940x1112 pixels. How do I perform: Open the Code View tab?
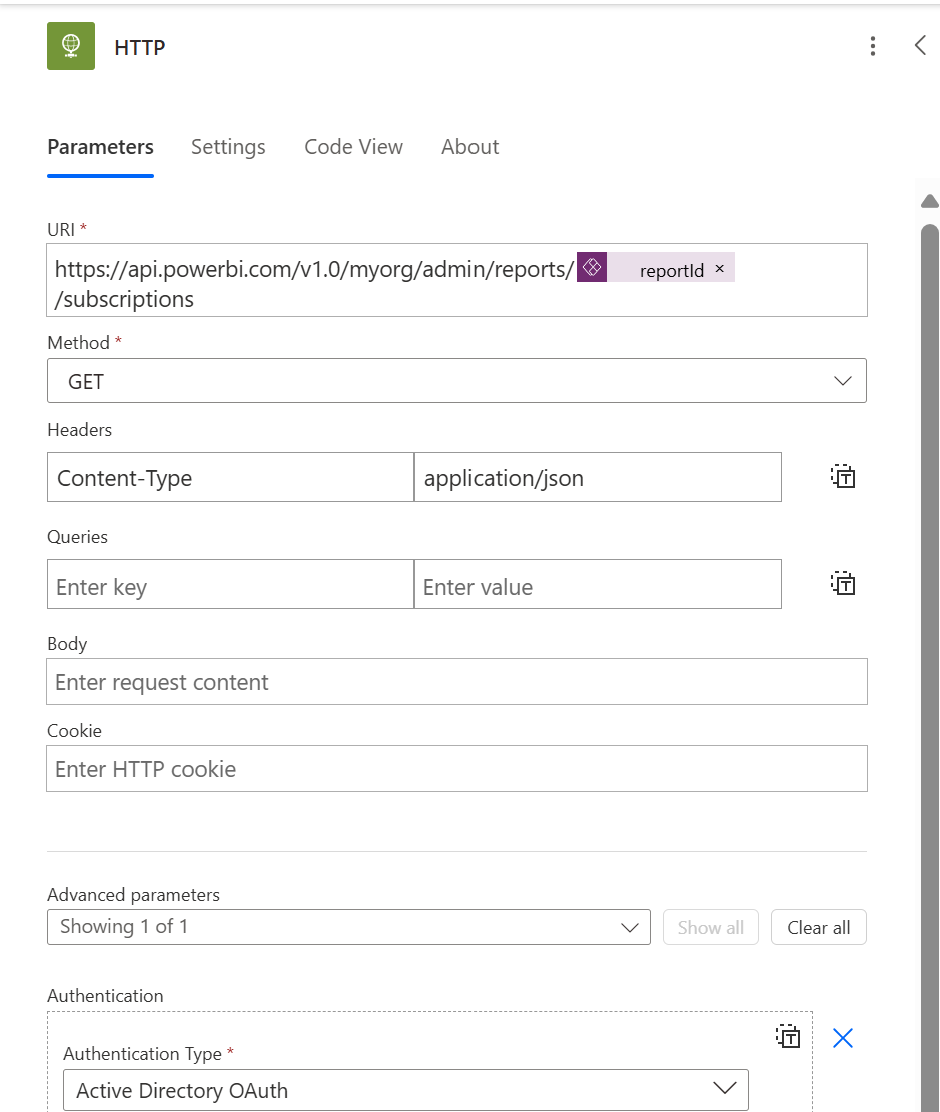(353, 147)
